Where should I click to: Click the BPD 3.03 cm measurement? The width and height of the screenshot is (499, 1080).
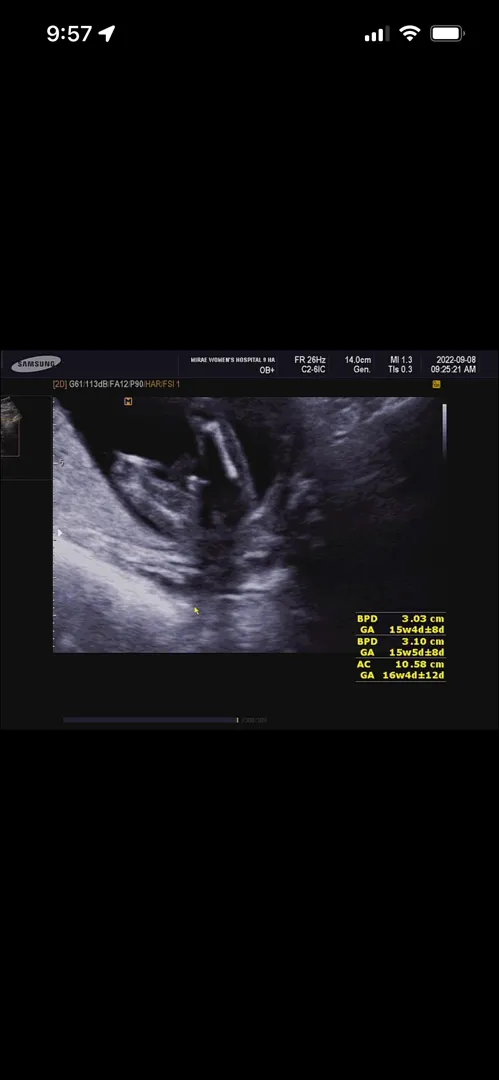pos(400,619)
